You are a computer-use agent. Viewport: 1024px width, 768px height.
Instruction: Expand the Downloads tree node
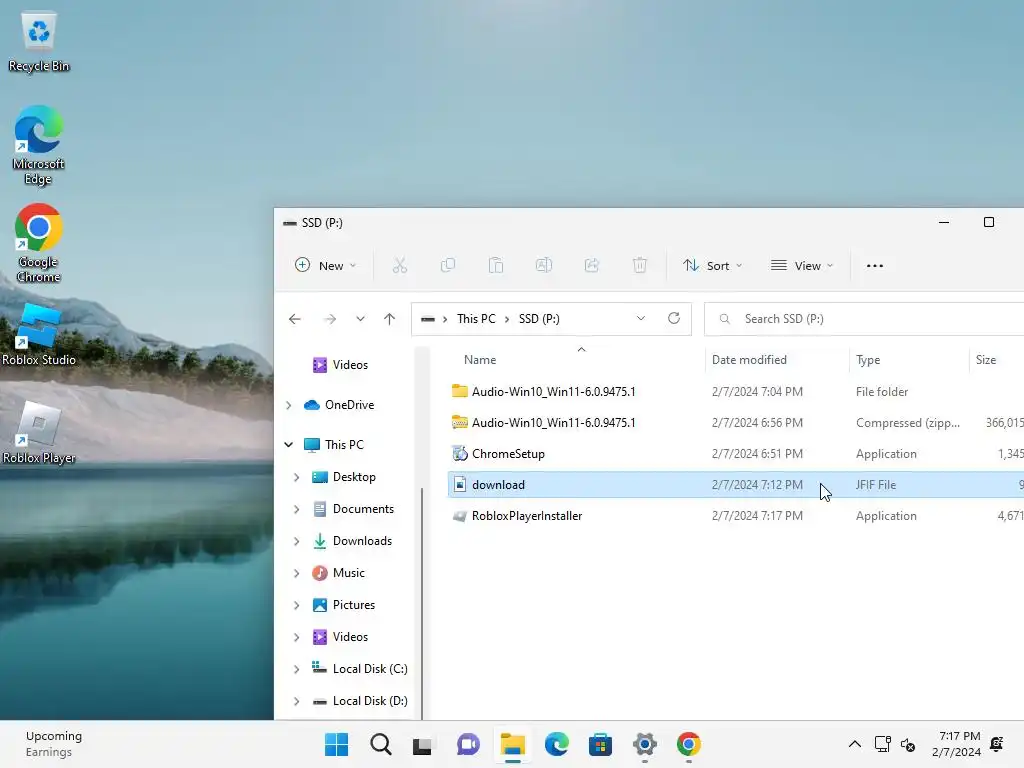point(296,541)
